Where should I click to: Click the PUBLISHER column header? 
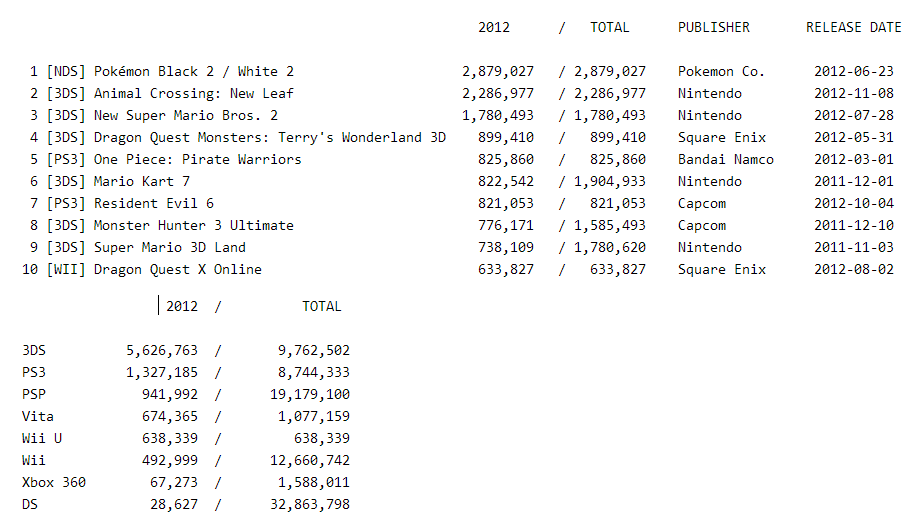(x=713, y=27)
